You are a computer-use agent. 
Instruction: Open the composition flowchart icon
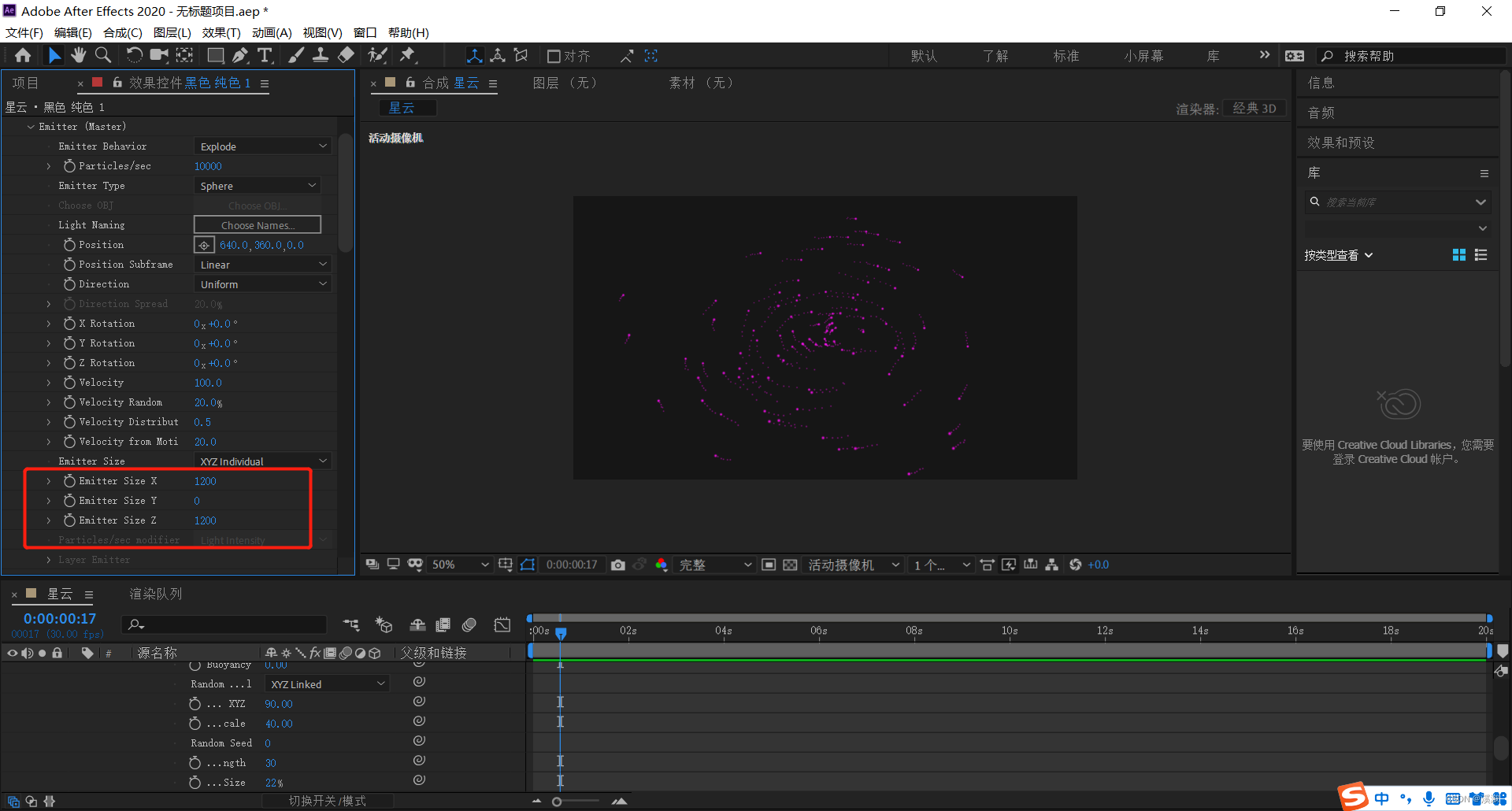tap(1052, 565)
